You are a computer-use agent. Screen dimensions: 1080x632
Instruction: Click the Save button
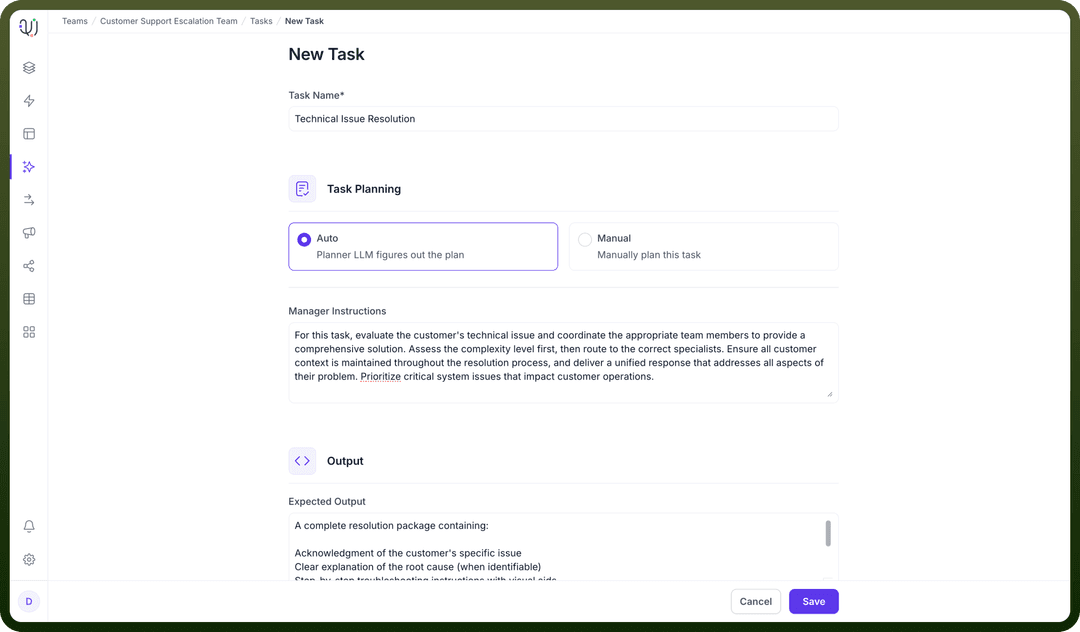tap(813, 602)
